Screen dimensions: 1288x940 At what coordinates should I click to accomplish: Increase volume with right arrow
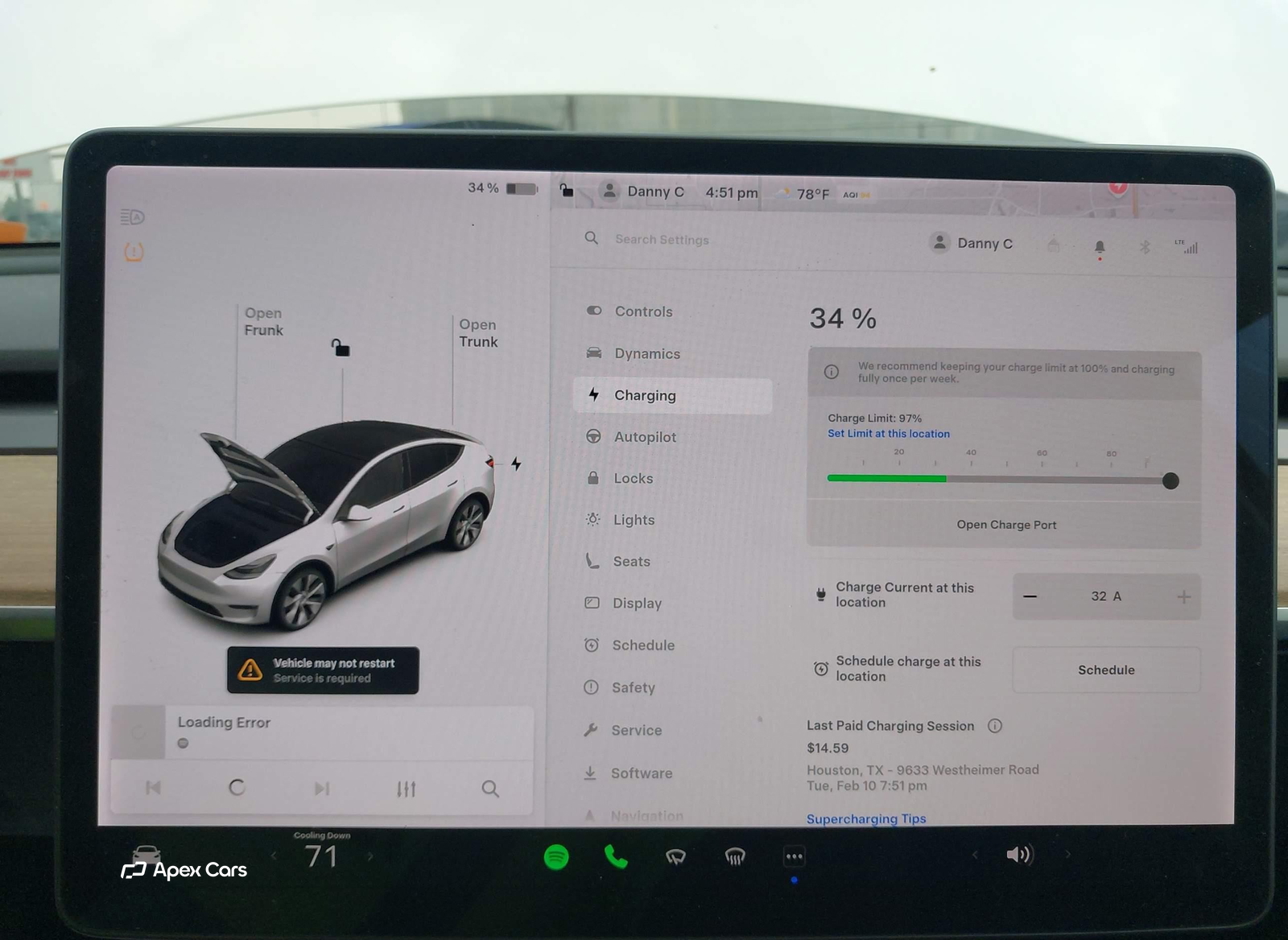click(1067, 854)
